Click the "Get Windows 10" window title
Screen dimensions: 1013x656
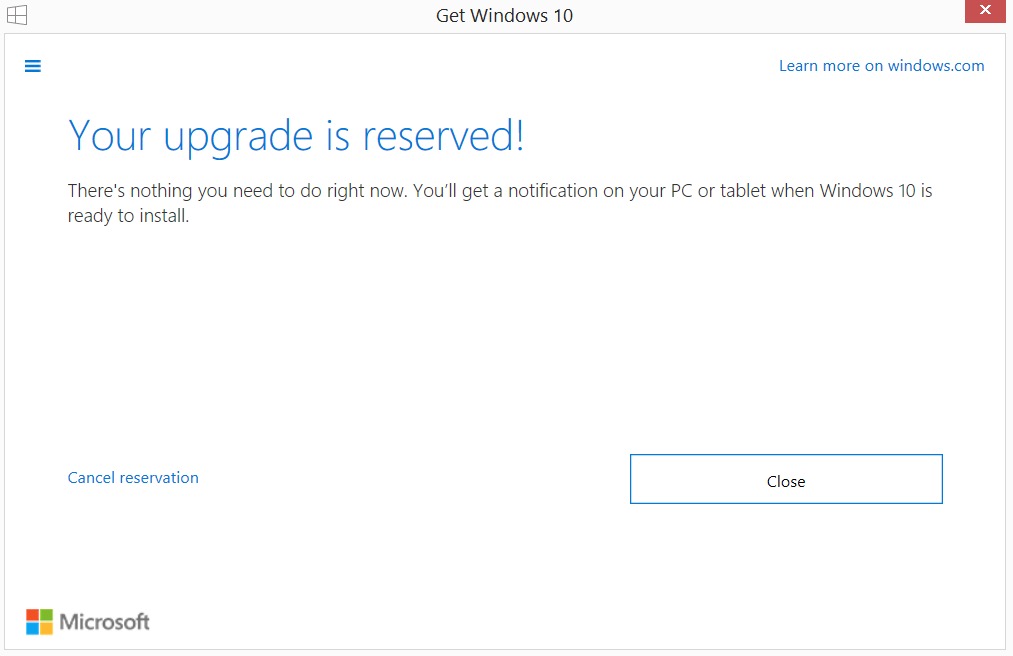(504, 16)
